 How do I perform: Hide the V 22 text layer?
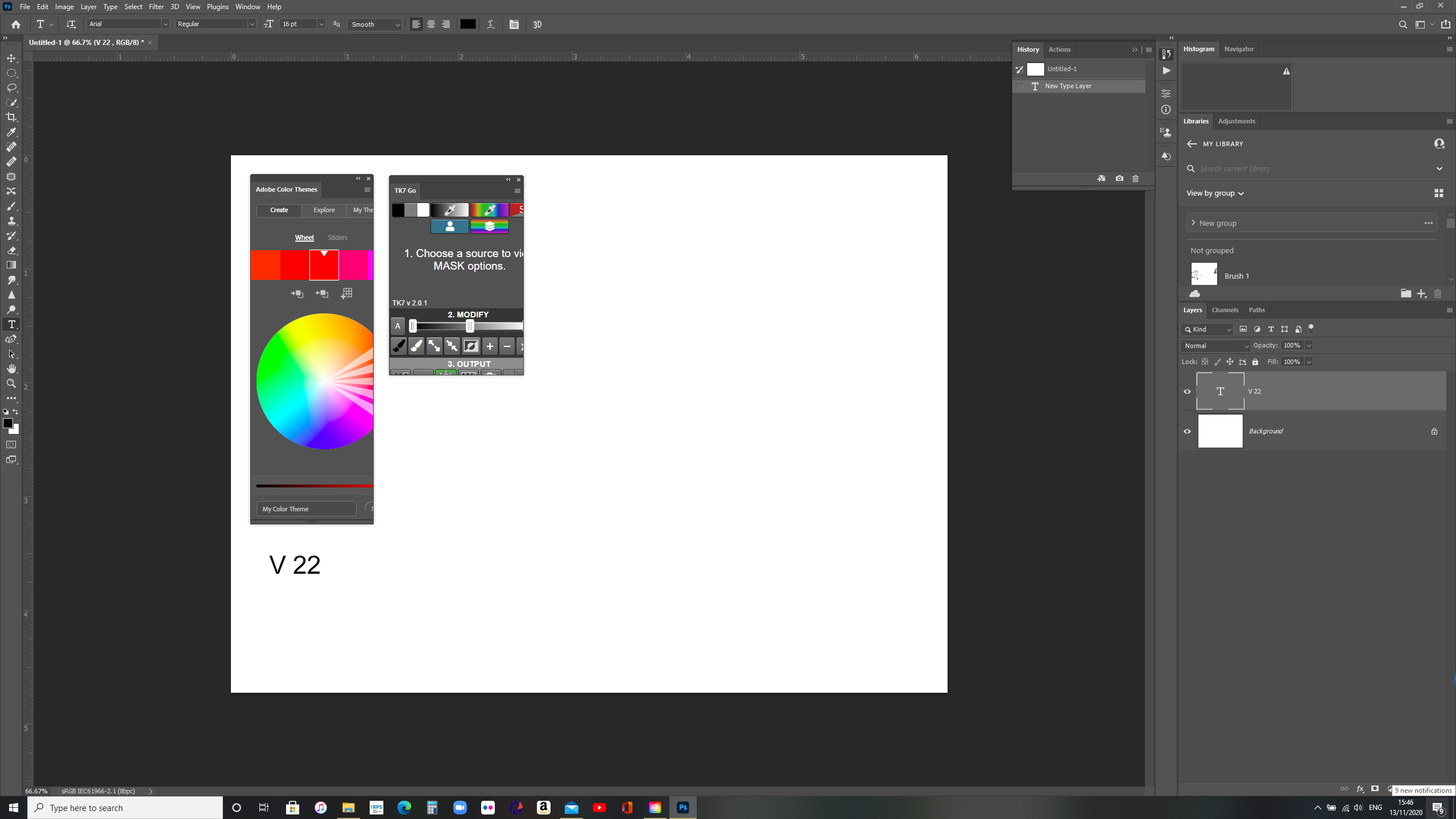point(1188,391)
